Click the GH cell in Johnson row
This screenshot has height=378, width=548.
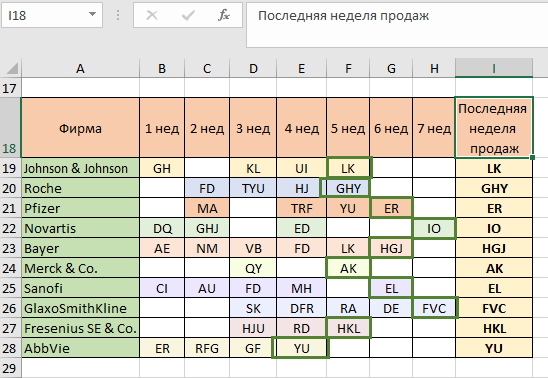[x=162, y=168]
